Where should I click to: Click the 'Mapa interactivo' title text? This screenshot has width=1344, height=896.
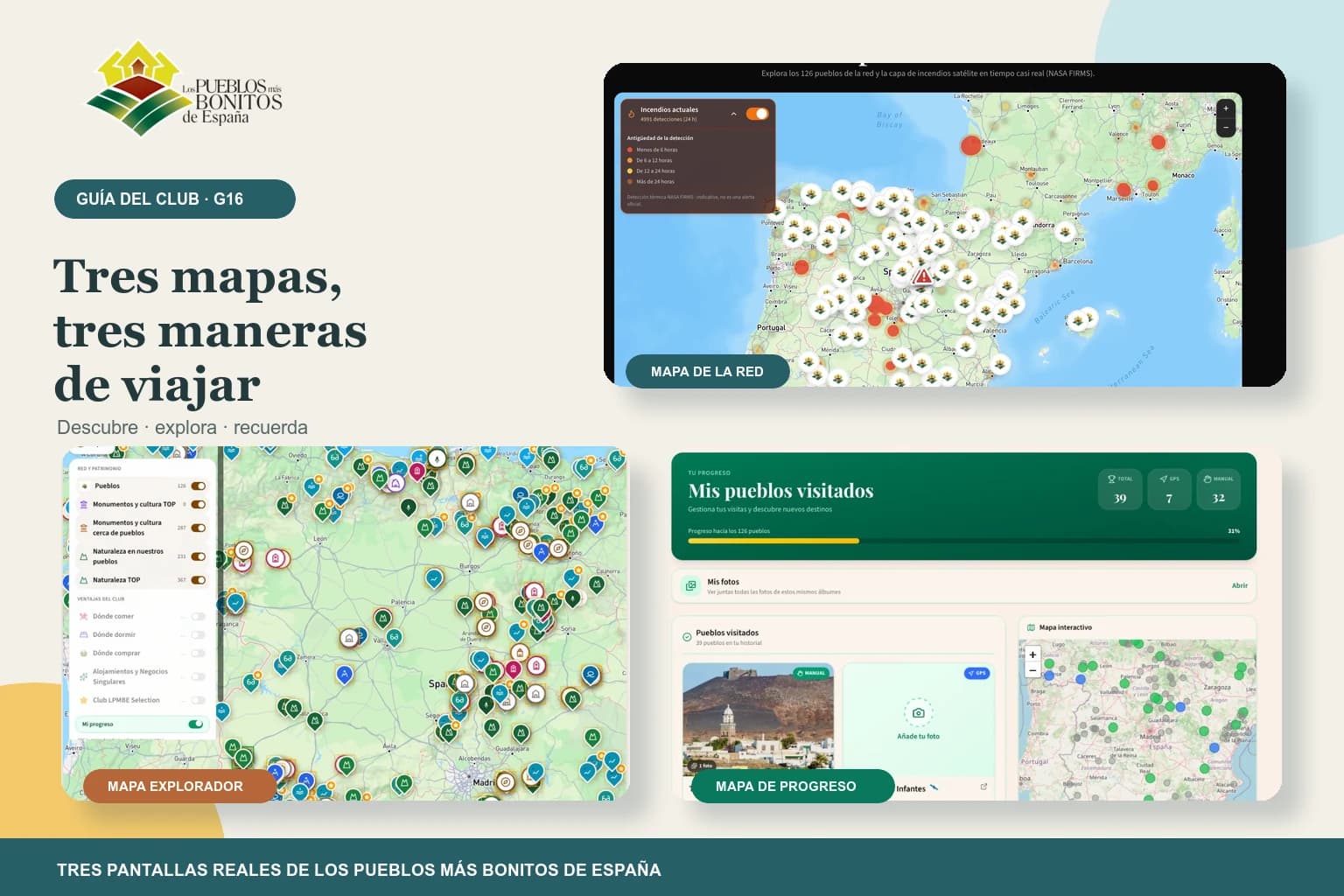coord(1066,627)
